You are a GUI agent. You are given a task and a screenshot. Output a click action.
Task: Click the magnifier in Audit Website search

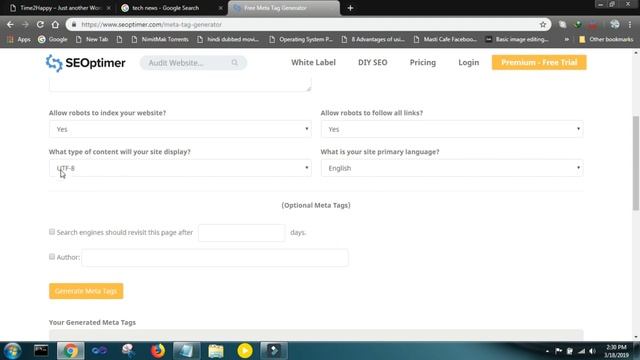click(x=235, y=62)
